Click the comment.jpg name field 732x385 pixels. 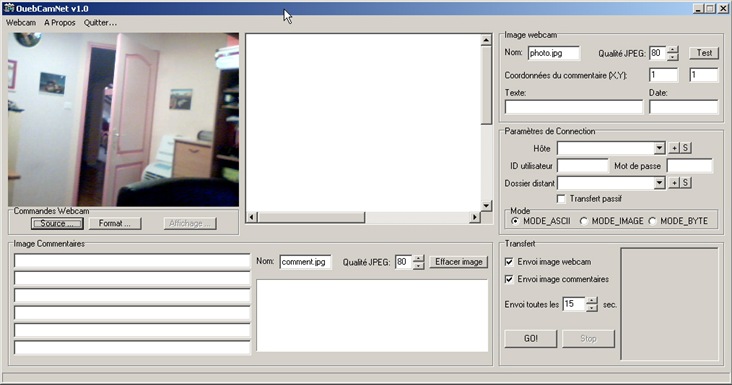[x=305, y=262]
